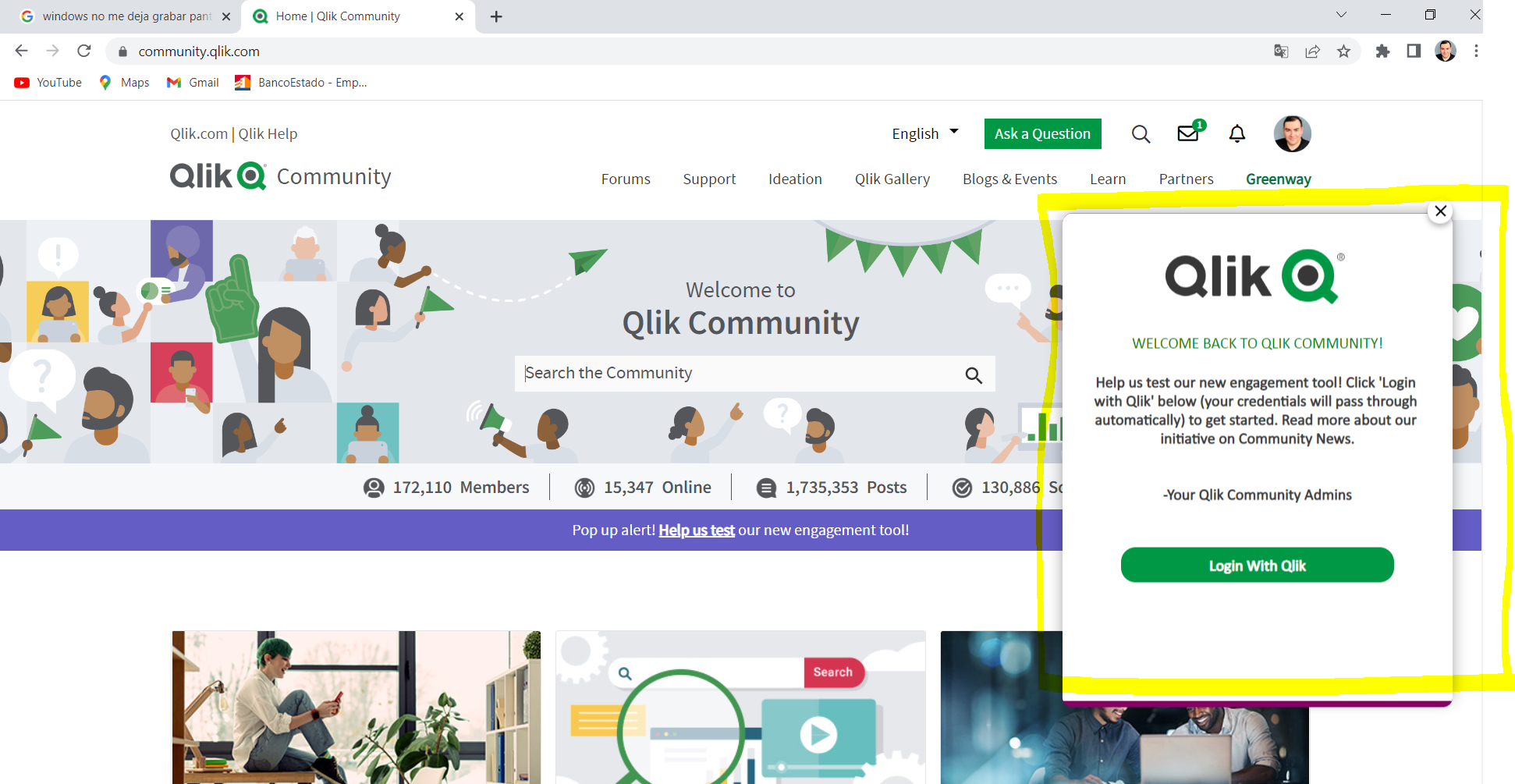Close the Qlik Community tab
This screenshot has height=784, width=1515.
459,16
